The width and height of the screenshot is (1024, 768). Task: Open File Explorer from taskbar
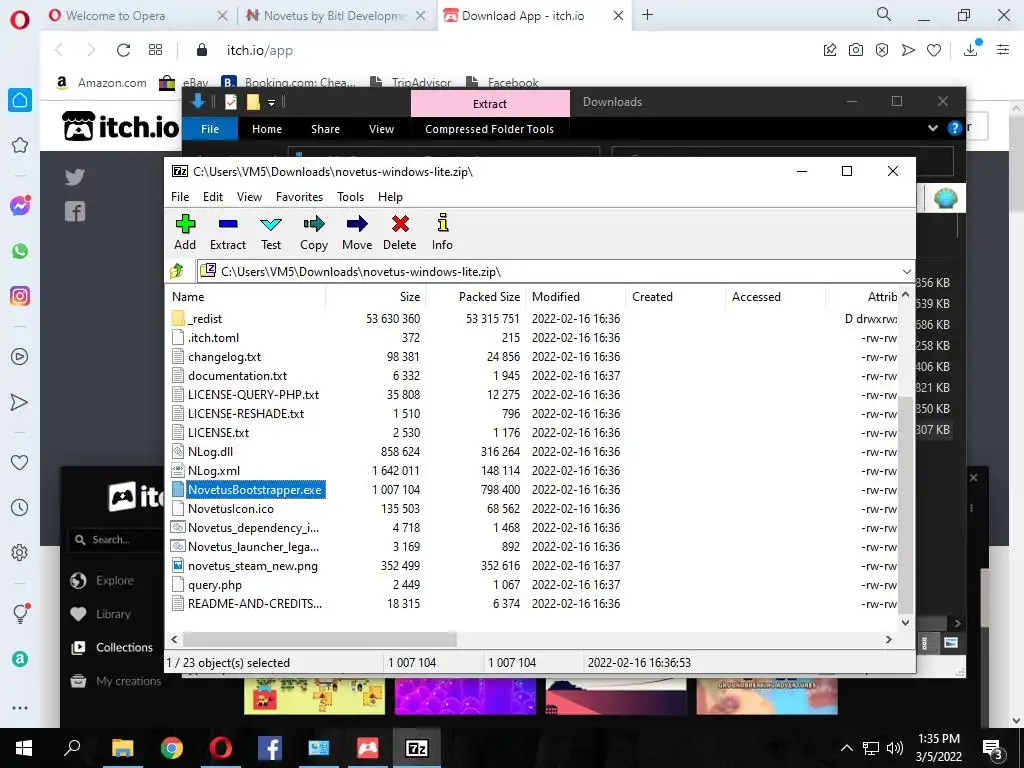coord(122,748)
